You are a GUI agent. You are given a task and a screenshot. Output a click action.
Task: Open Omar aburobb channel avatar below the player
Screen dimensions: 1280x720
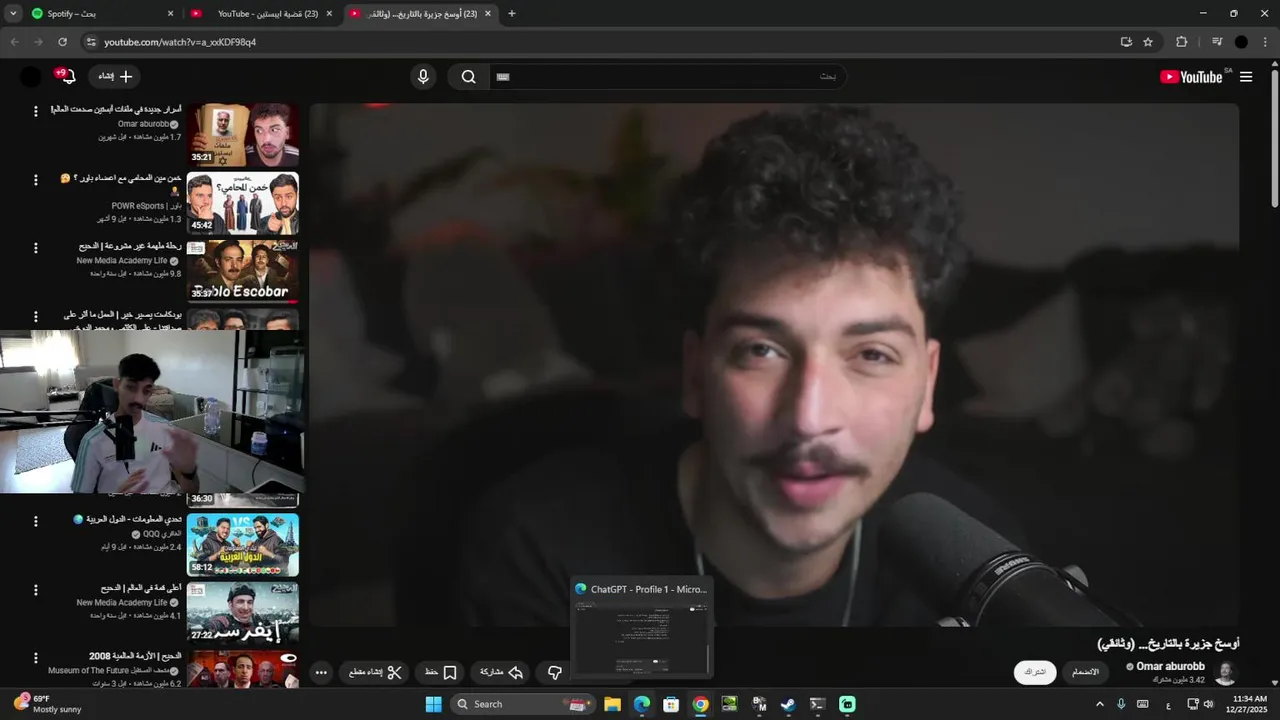click(x=1225, y=673)
